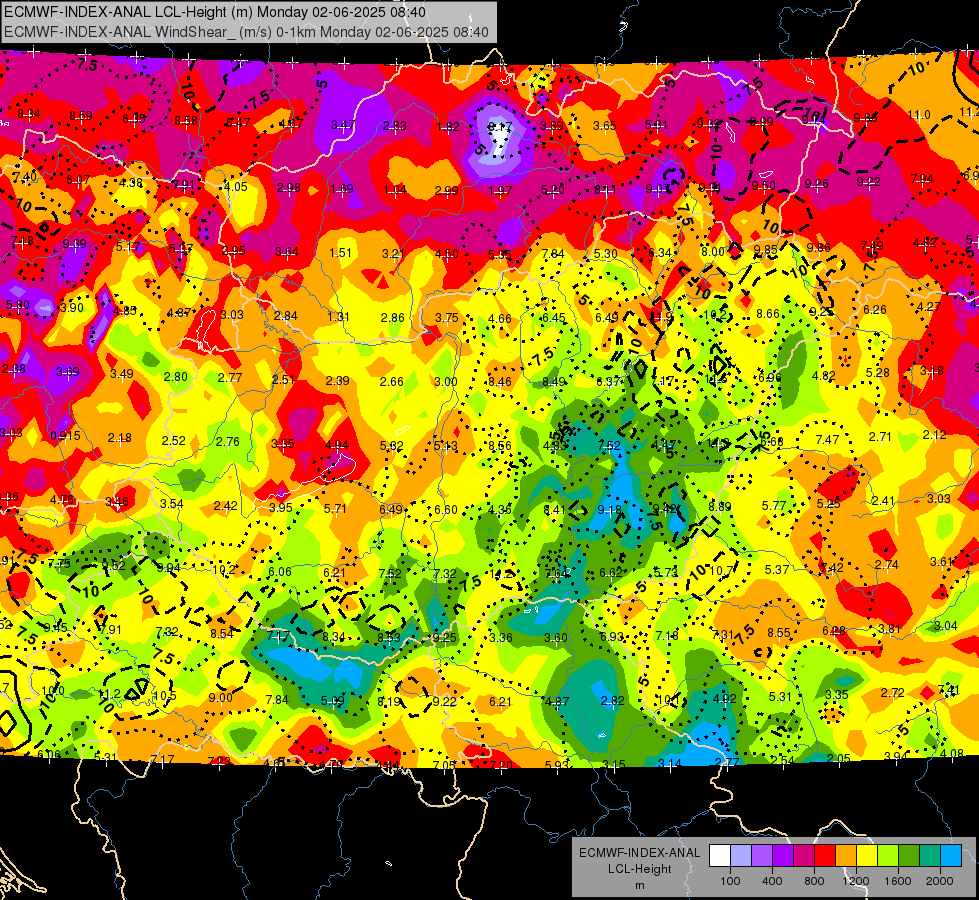Click the map value '5.28'
The height and width of the screenshot is (900, 979).
click(878, 373)
